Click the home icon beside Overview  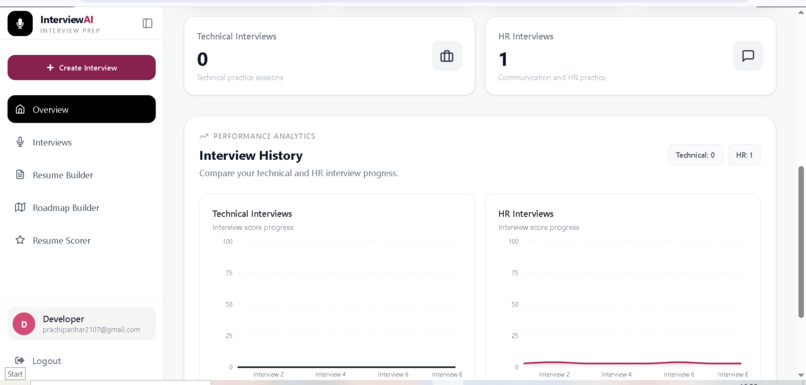(20, 109)
